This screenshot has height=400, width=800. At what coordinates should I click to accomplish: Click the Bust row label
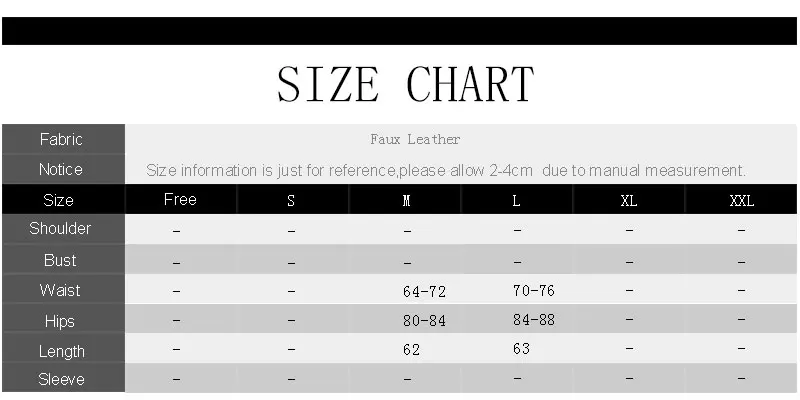coord(60,260)
